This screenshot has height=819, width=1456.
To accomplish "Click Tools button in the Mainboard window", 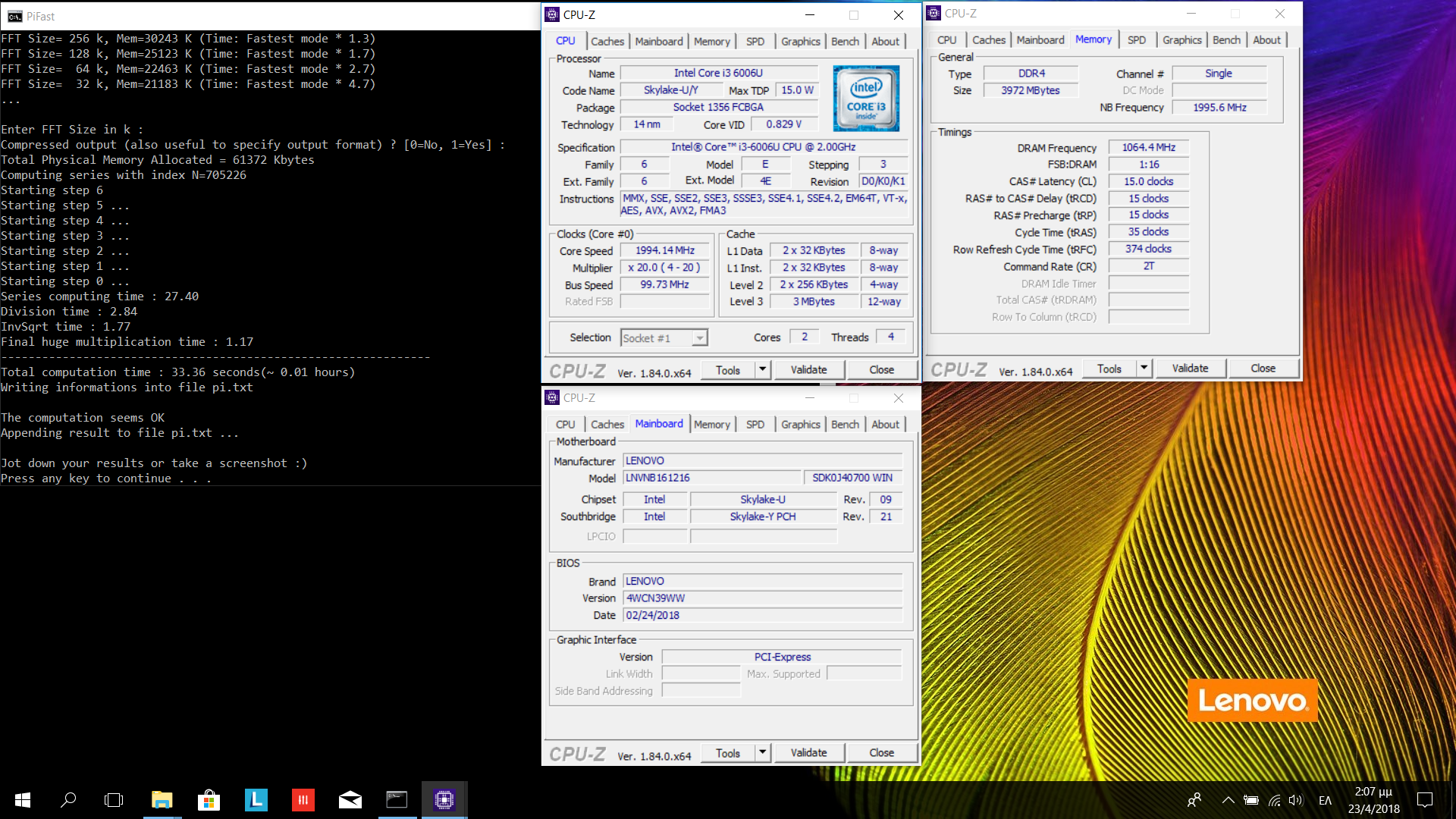I will [x=728, y=752].
